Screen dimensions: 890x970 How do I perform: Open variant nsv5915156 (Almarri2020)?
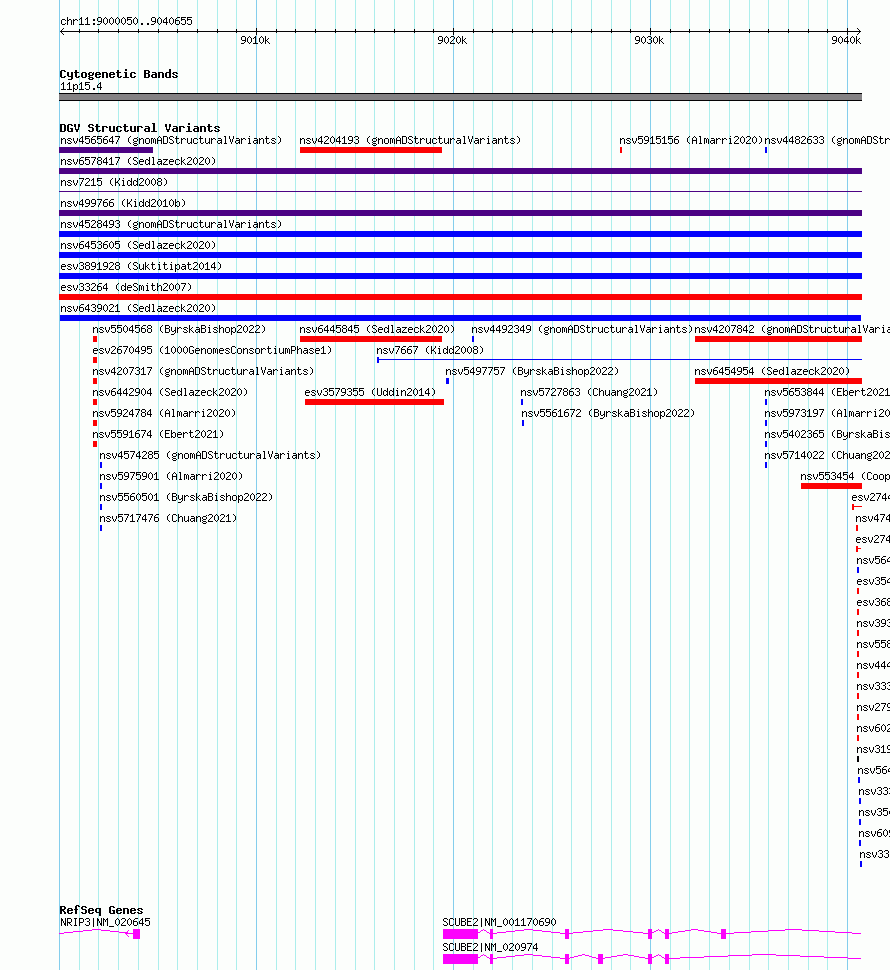click(691, 140)
